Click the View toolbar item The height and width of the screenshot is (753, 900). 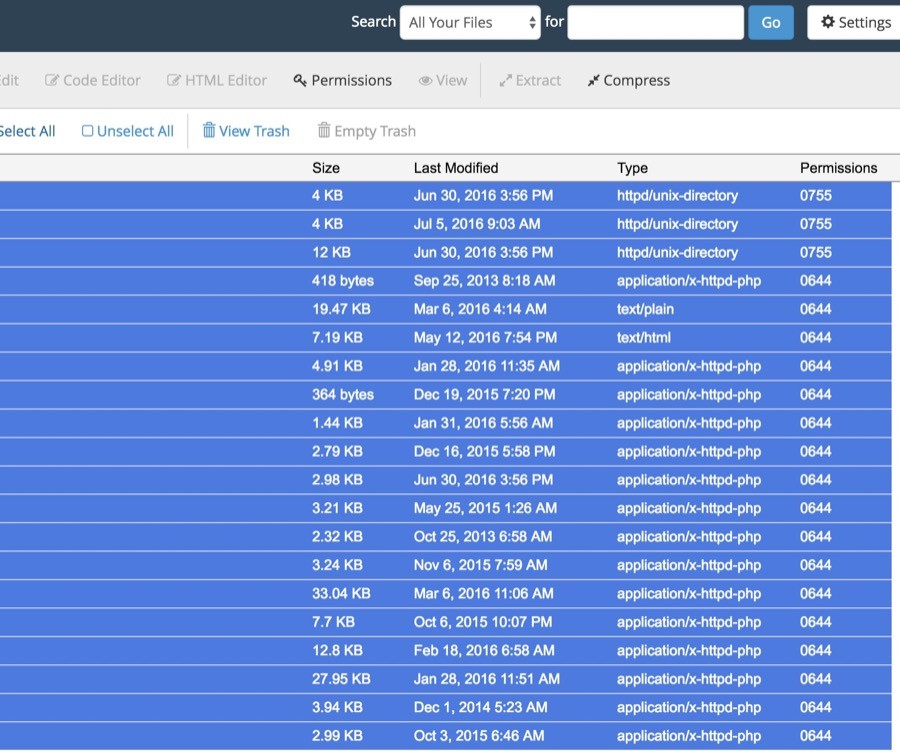[443, 80]
